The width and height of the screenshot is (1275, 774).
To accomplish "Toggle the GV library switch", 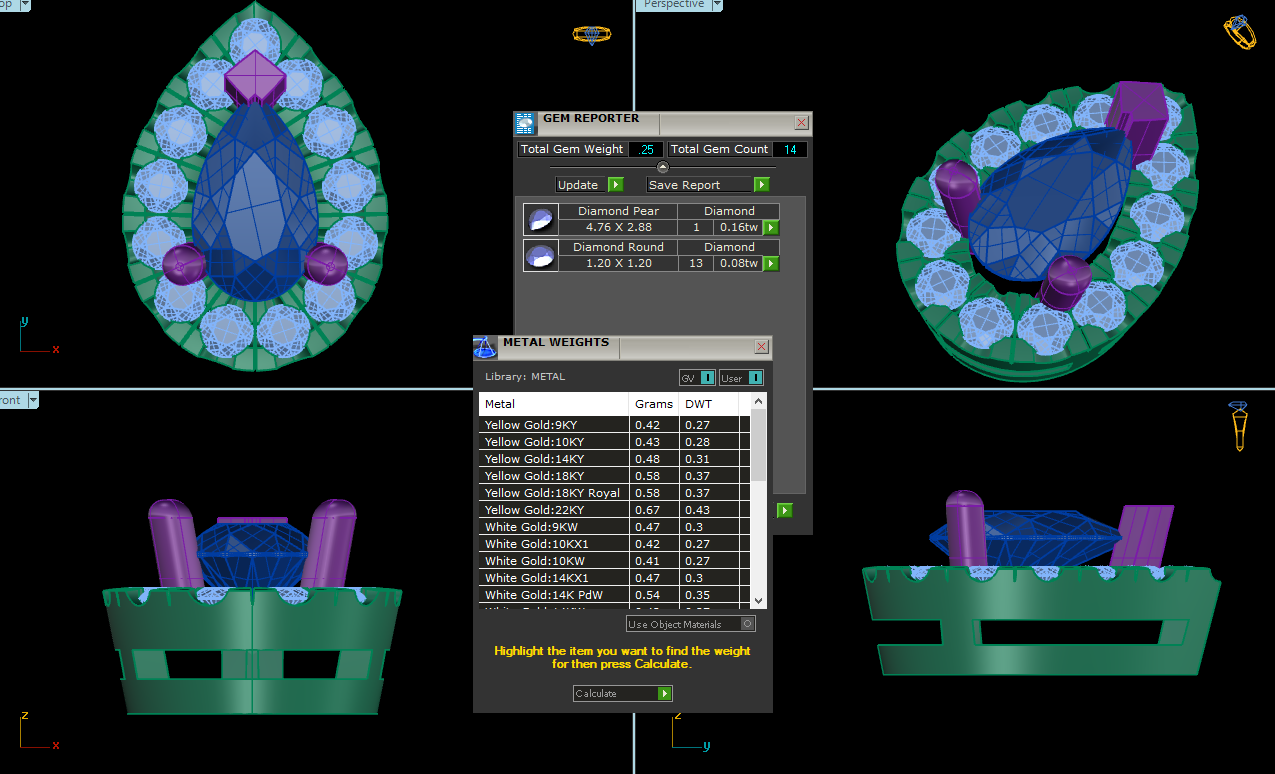I will [x=706, y=377].
